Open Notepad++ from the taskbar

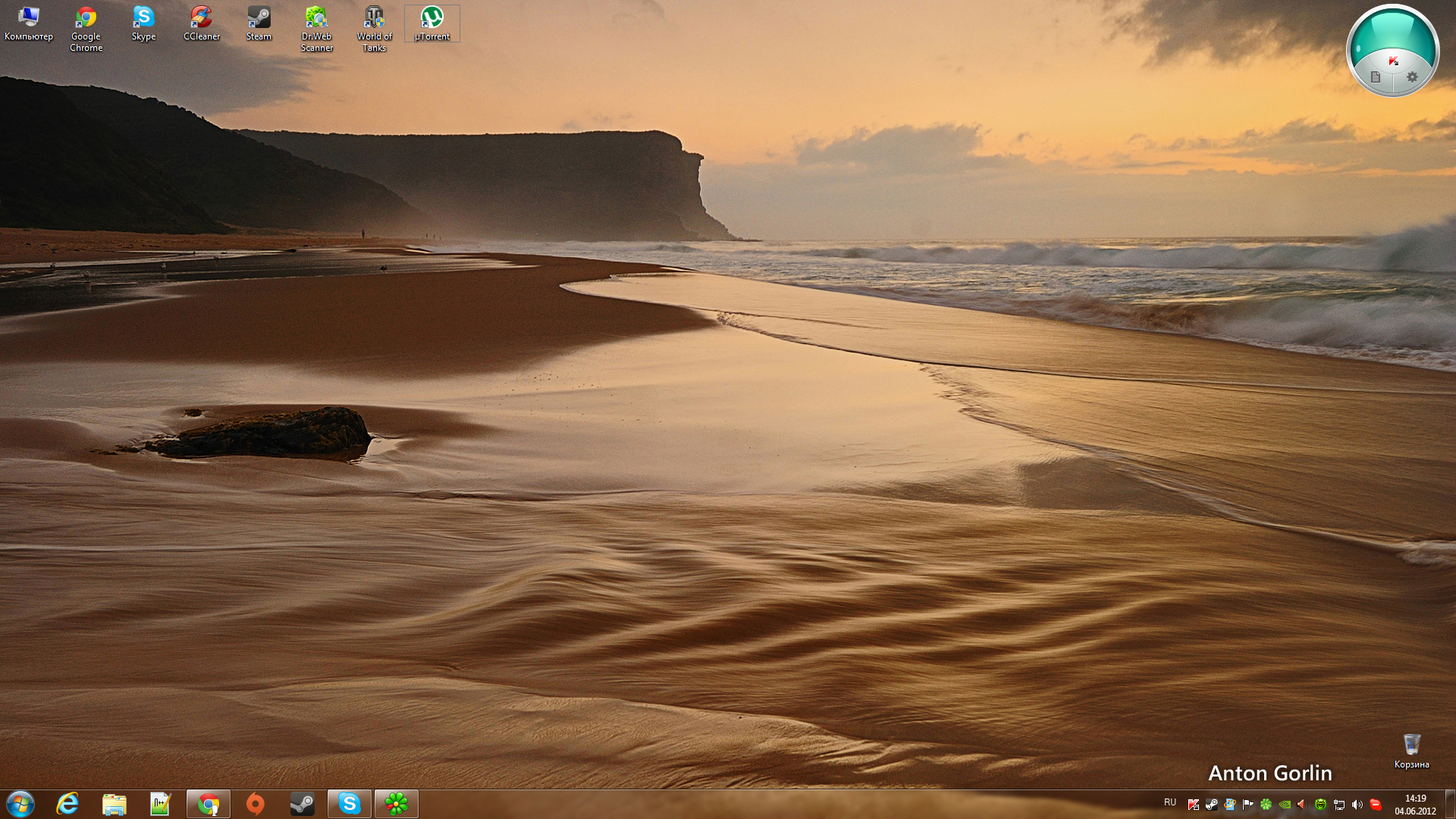[x=160, y=804]
